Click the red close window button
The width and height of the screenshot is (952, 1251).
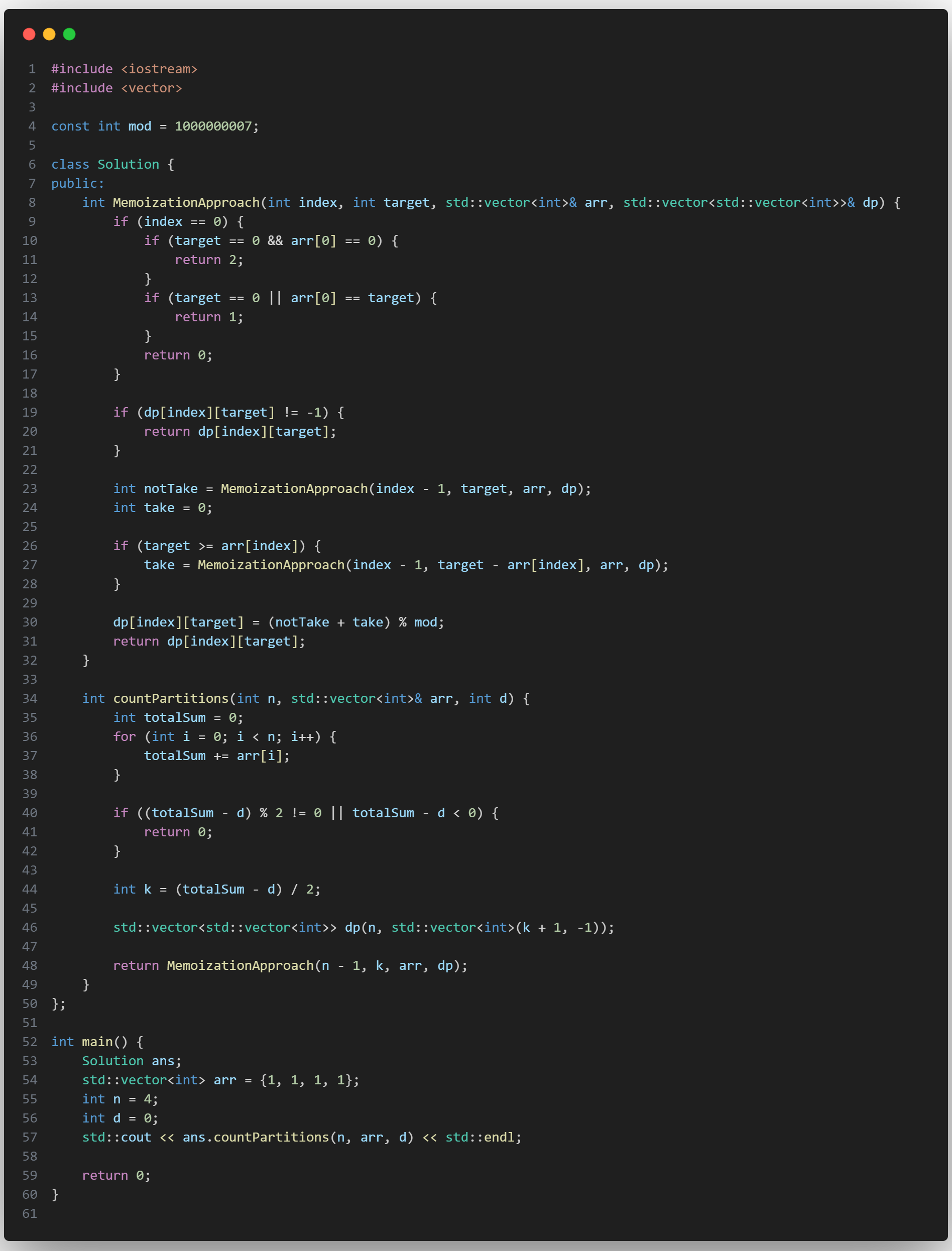click(x=29, y=35)
